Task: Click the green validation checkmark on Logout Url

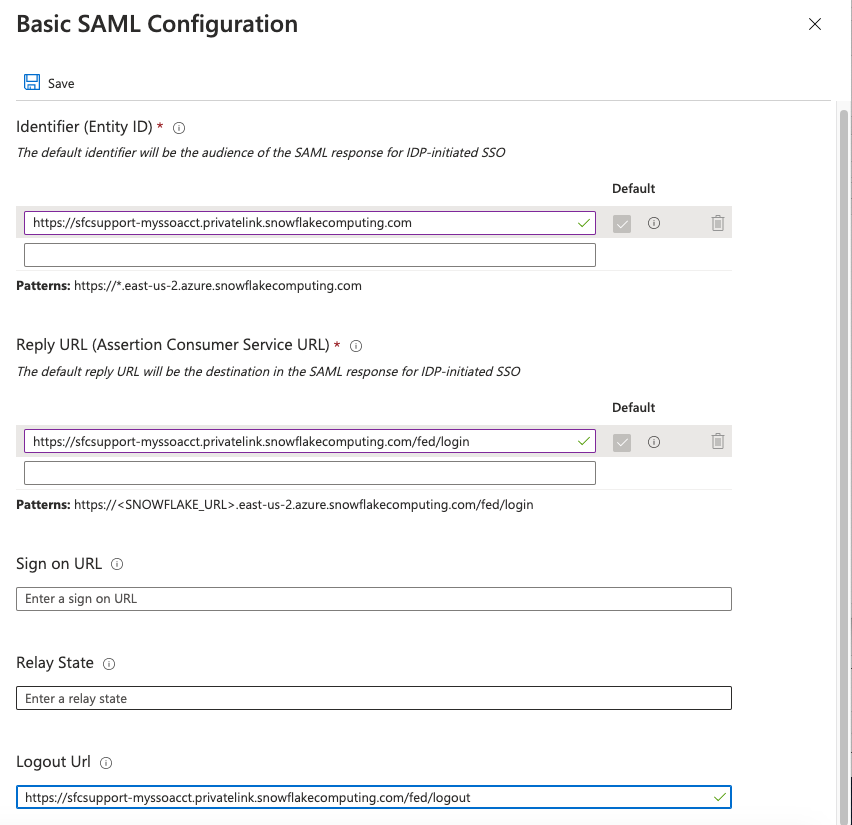Action: tap(719, 797)
